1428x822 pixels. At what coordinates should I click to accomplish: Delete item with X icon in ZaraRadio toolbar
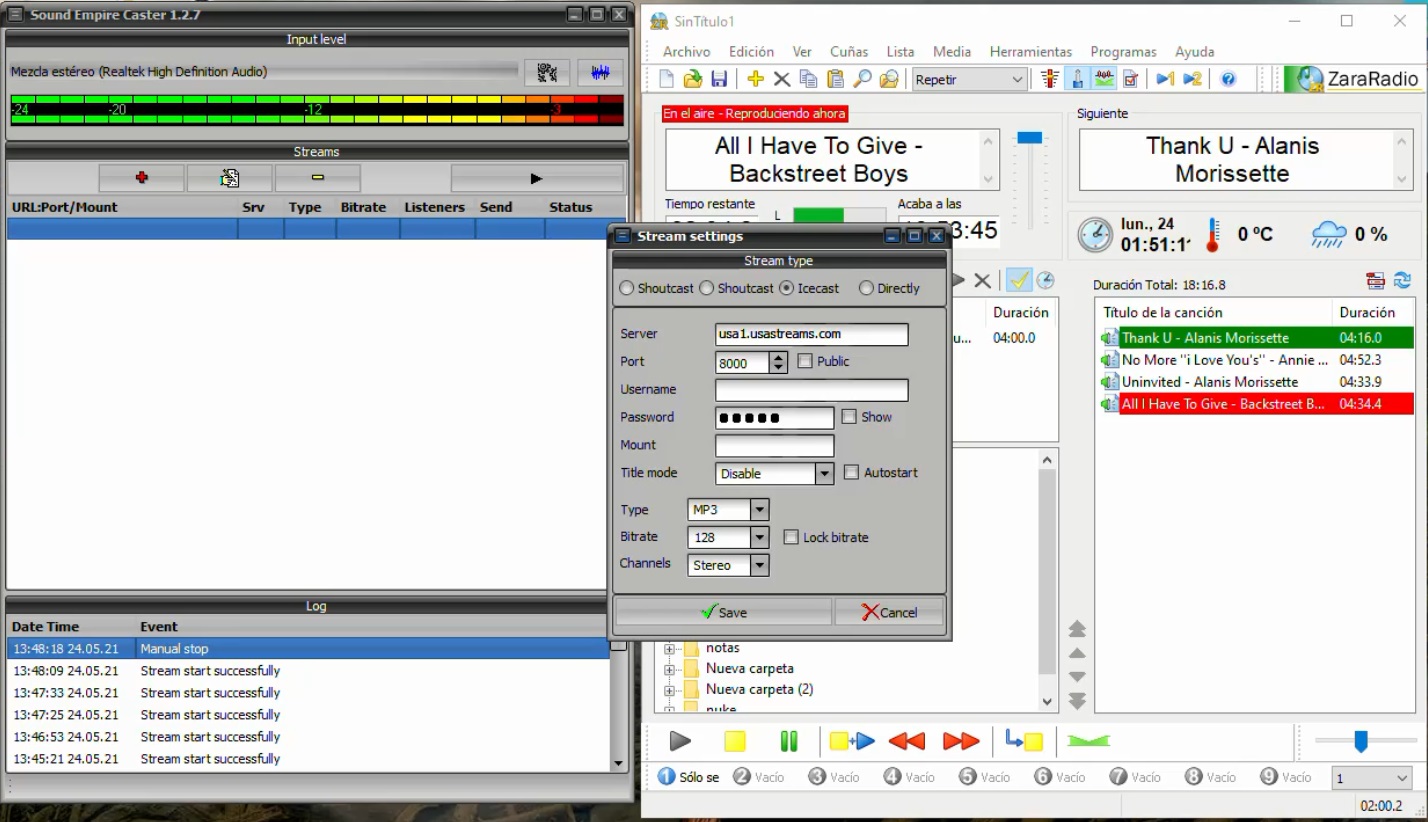[781, 79]
